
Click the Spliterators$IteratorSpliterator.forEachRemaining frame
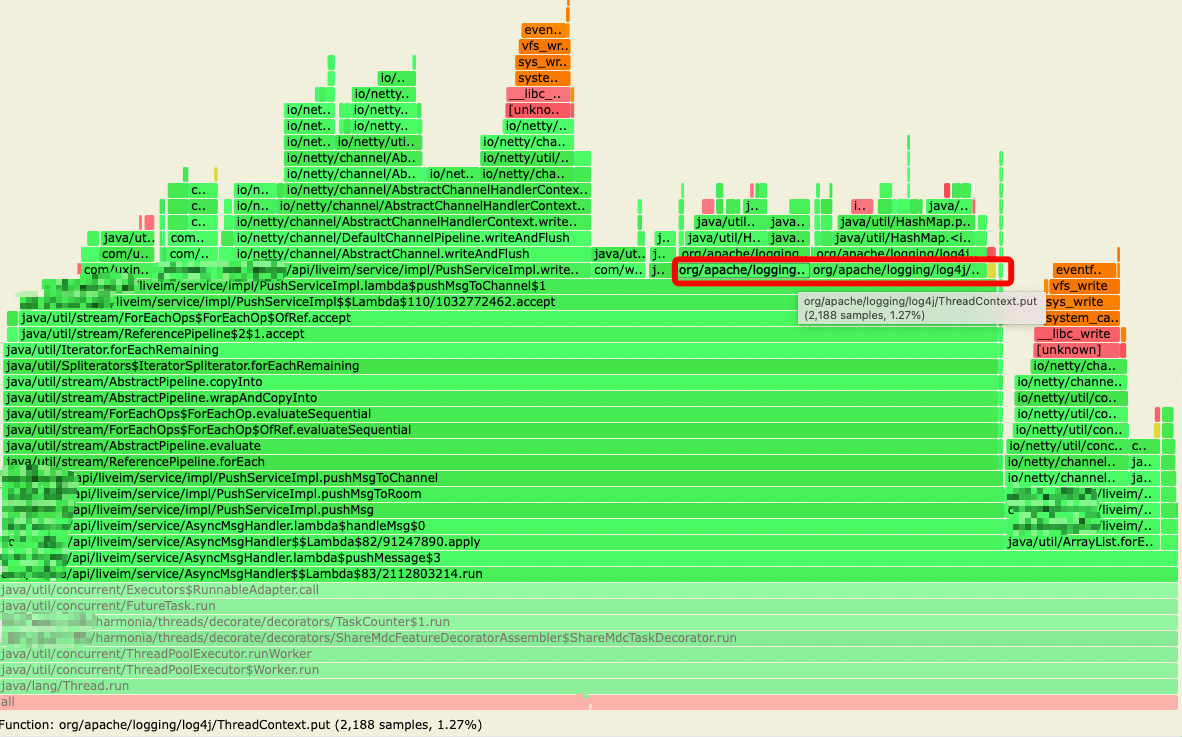tap(500, 366)
